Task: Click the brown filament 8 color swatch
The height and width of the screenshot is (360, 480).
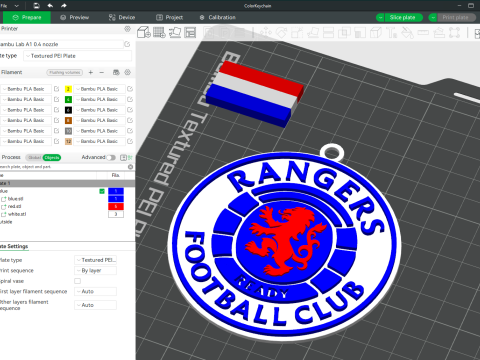Action: click(x=68, y=120)
